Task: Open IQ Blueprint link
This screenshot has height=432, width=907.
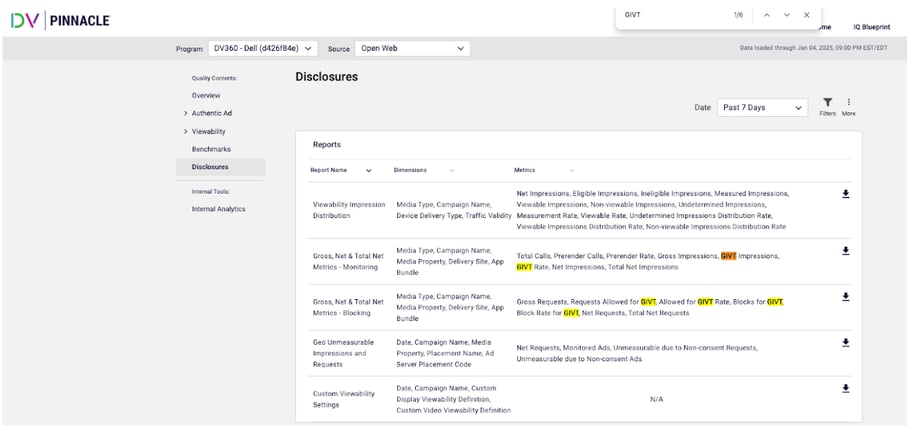Action: tap(867, 27)
